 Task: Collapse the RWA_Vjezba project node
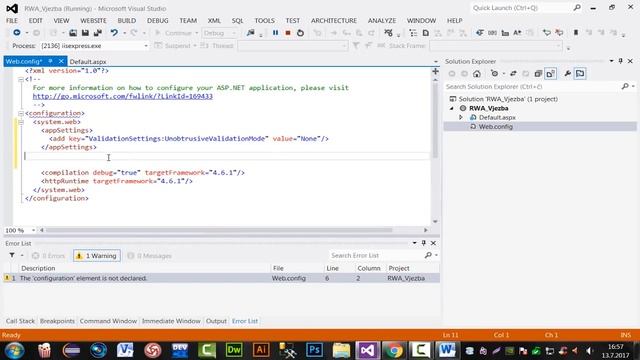[x=452, y=108]
